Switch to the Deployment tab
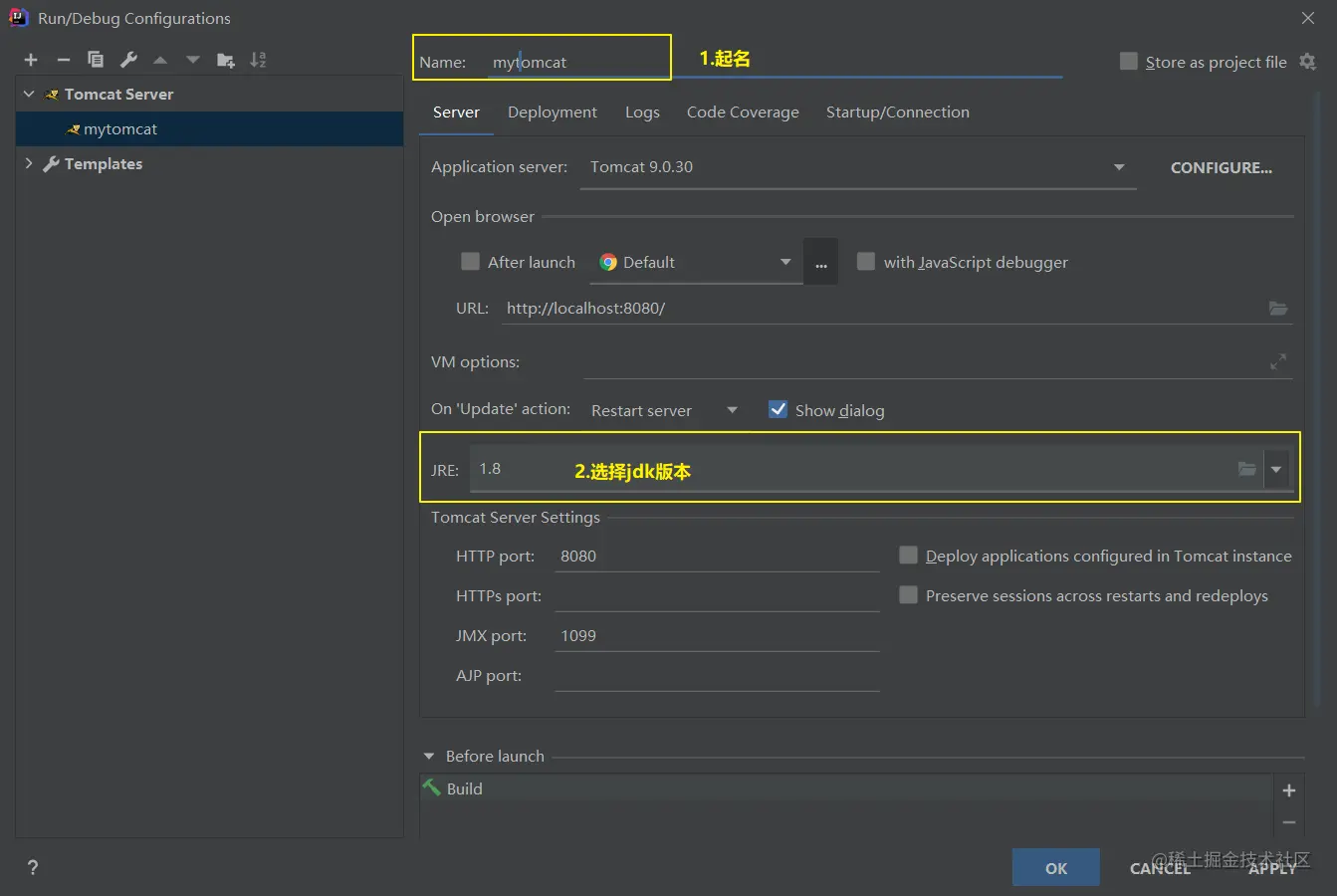The image size is (1337, 896). click(553, 112)
